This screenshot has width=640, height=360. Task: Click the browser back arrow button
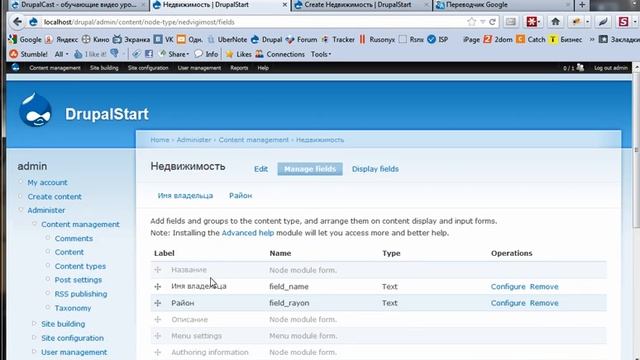[17, 22]
